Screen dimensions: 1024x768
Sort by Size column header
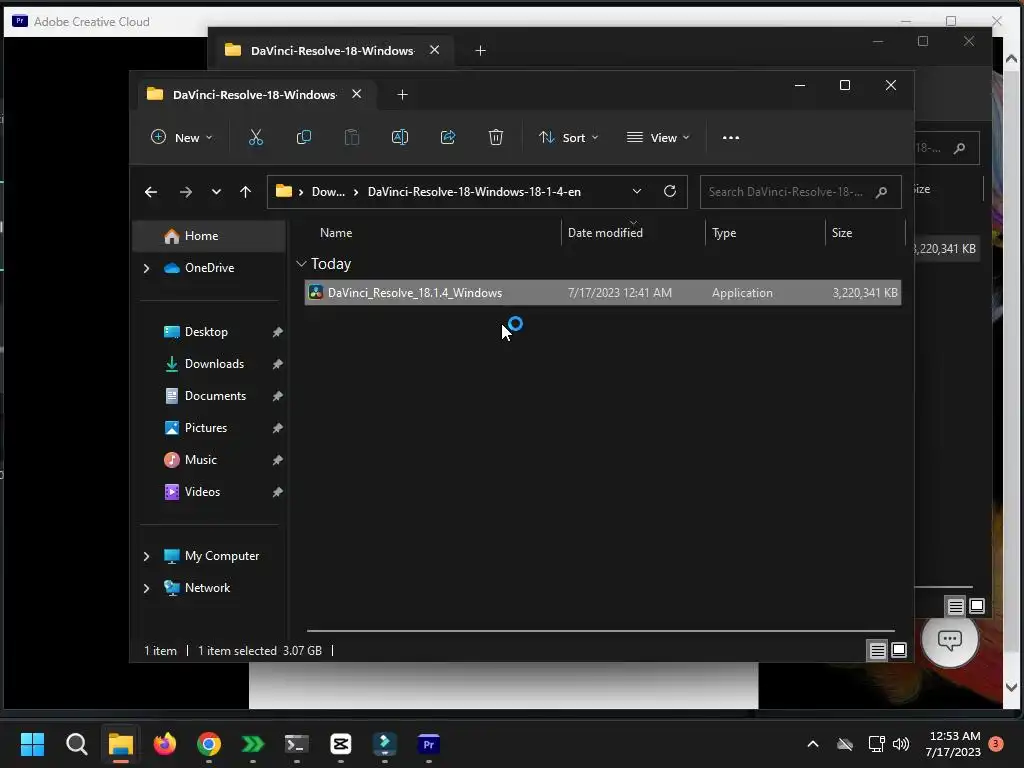pos(842,233)
